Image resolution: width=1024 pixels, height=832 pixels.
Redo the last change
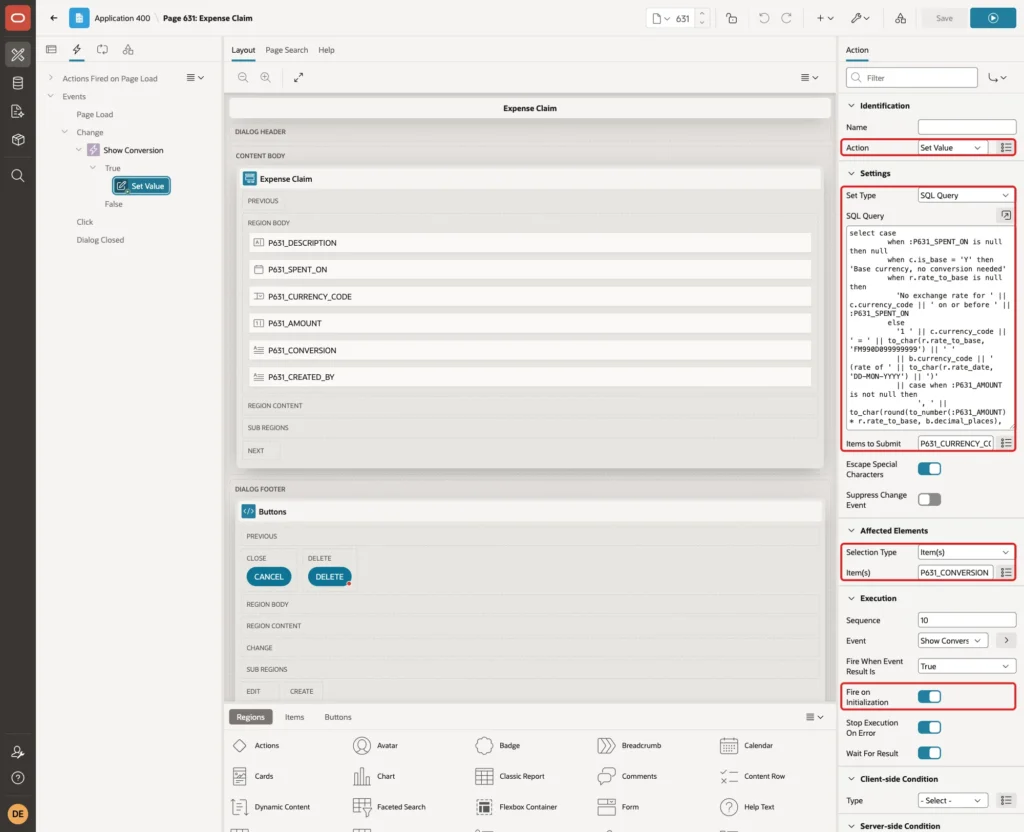[x=786, y=18]
